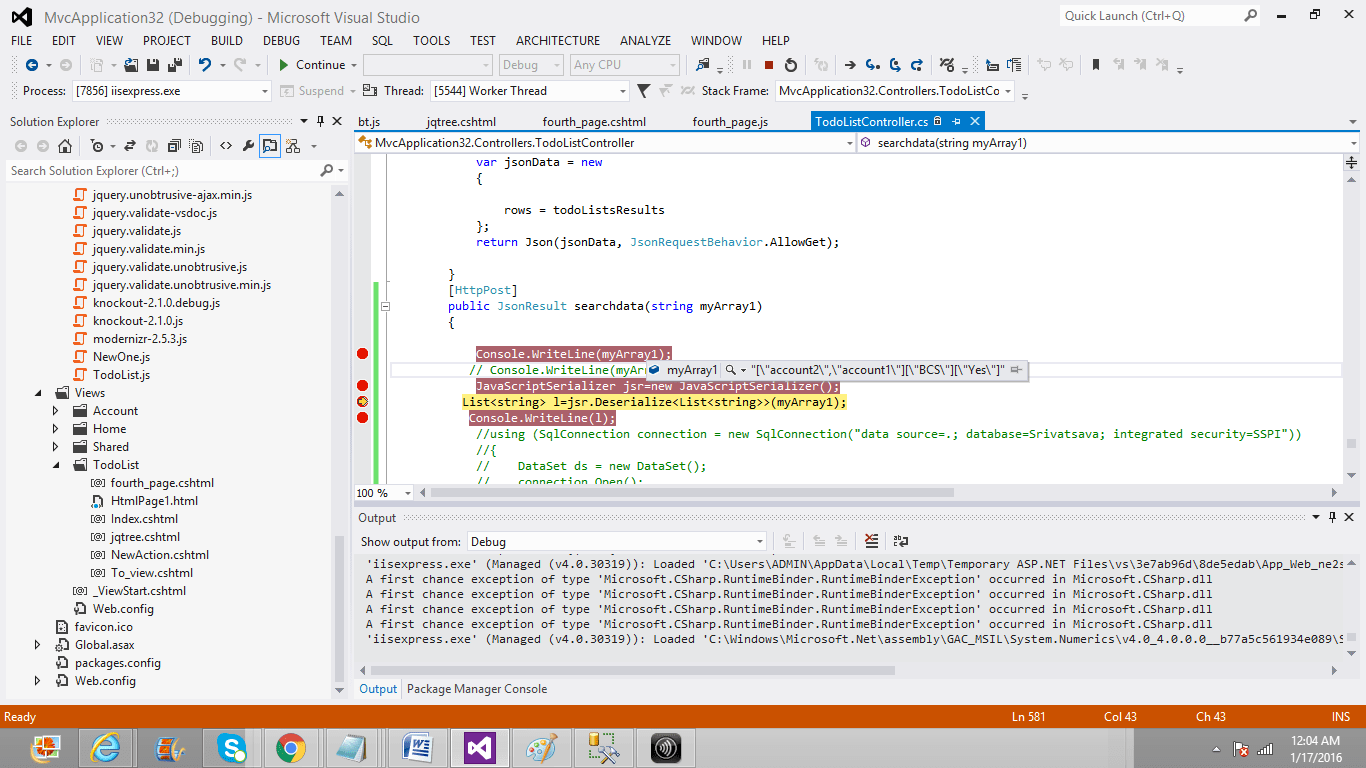Screen dimensions: 1366x768
Task: Collapse the searchdata method outline
Action: tap(386, 307)
